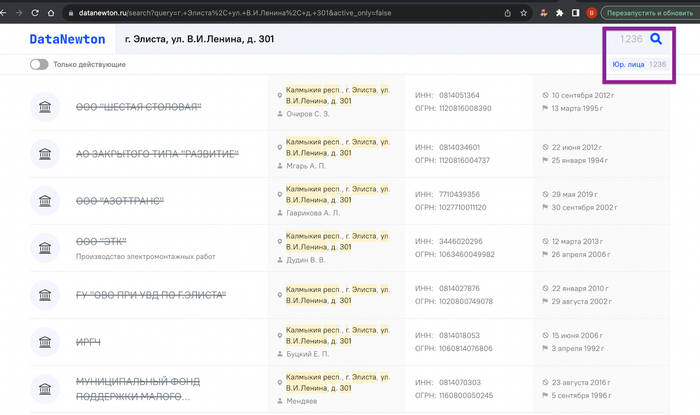Click ОГРН value 1027710011120
Image resolution: width=700 pixels, height=415 pixels.
[462, 207]
